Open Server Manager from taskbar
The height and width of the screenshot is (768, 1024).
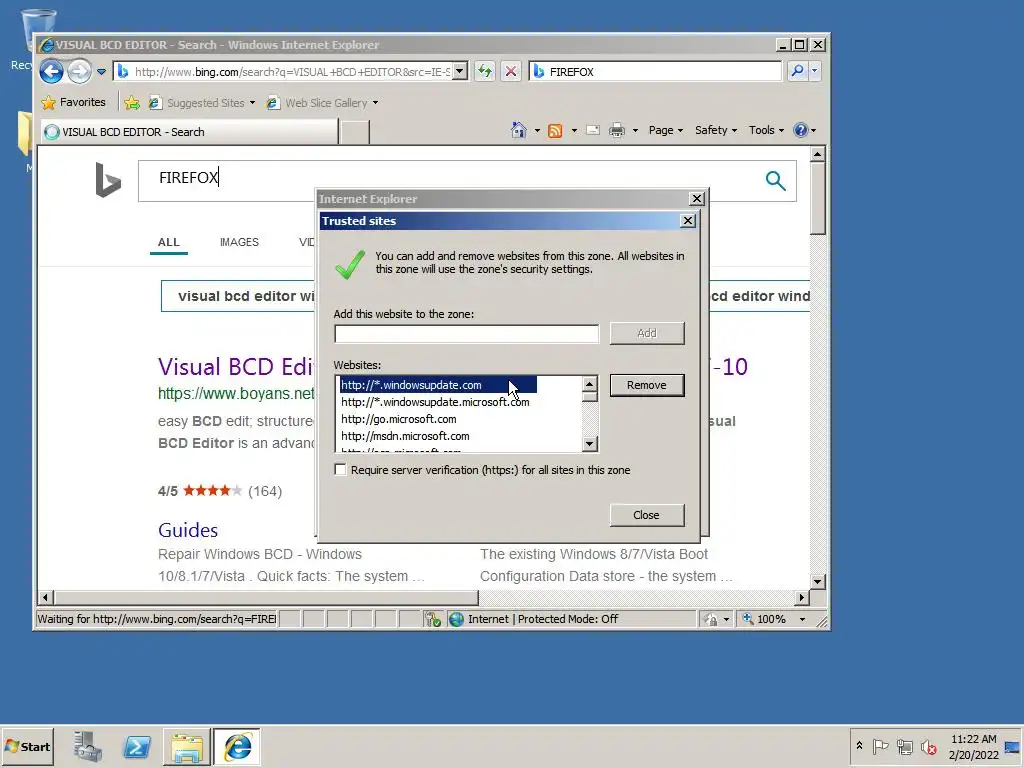click(88, 746)
